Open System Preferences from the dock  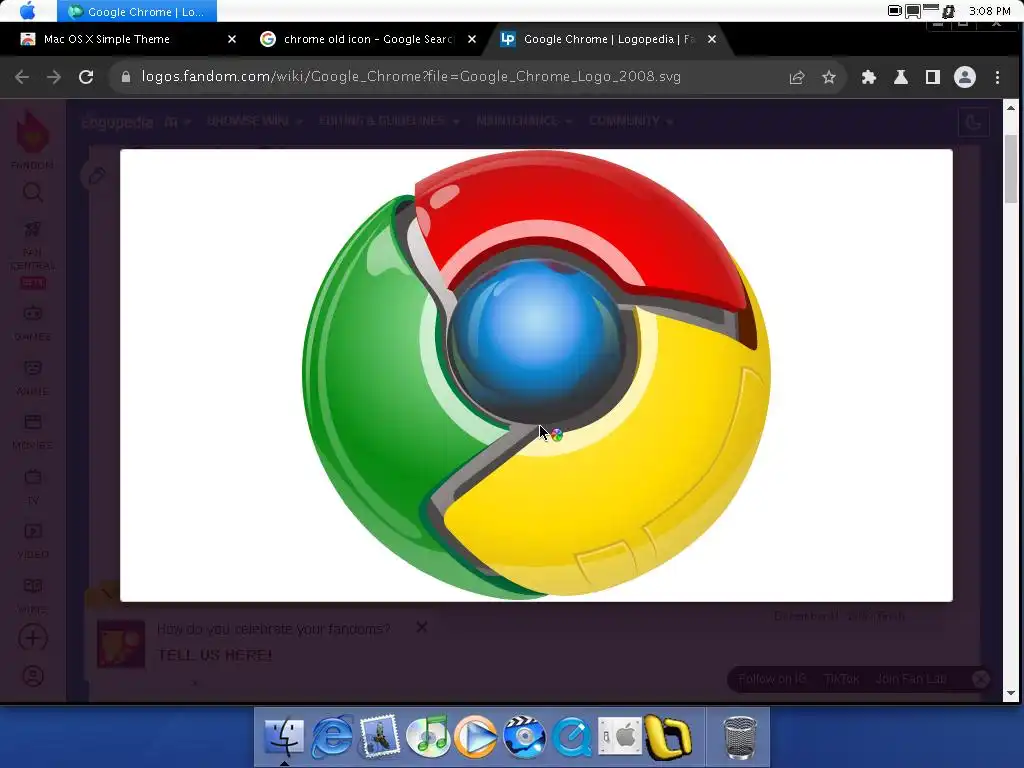click(620, 737)
